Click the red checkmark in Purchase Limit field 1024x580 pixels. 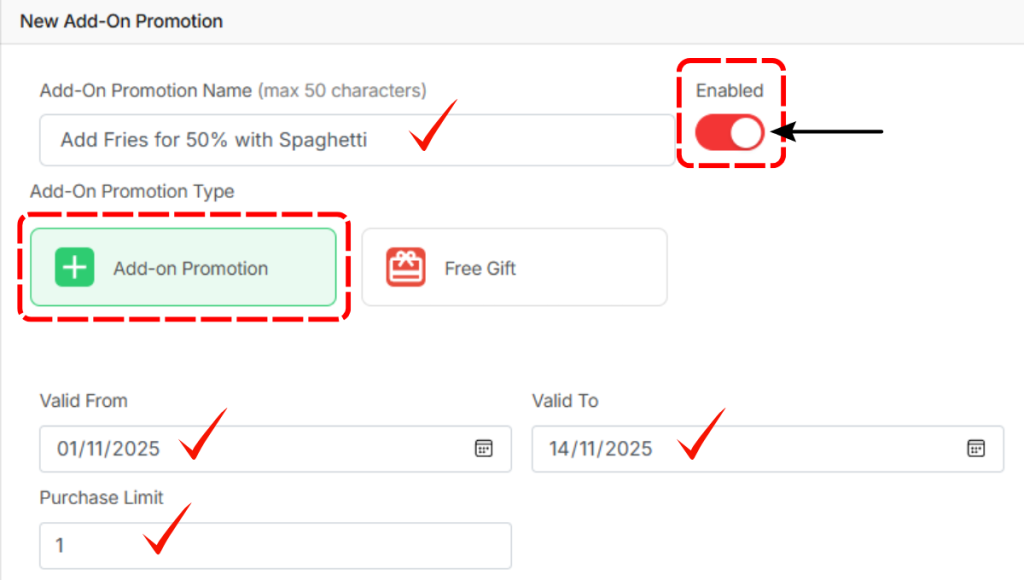pos(166,528)
